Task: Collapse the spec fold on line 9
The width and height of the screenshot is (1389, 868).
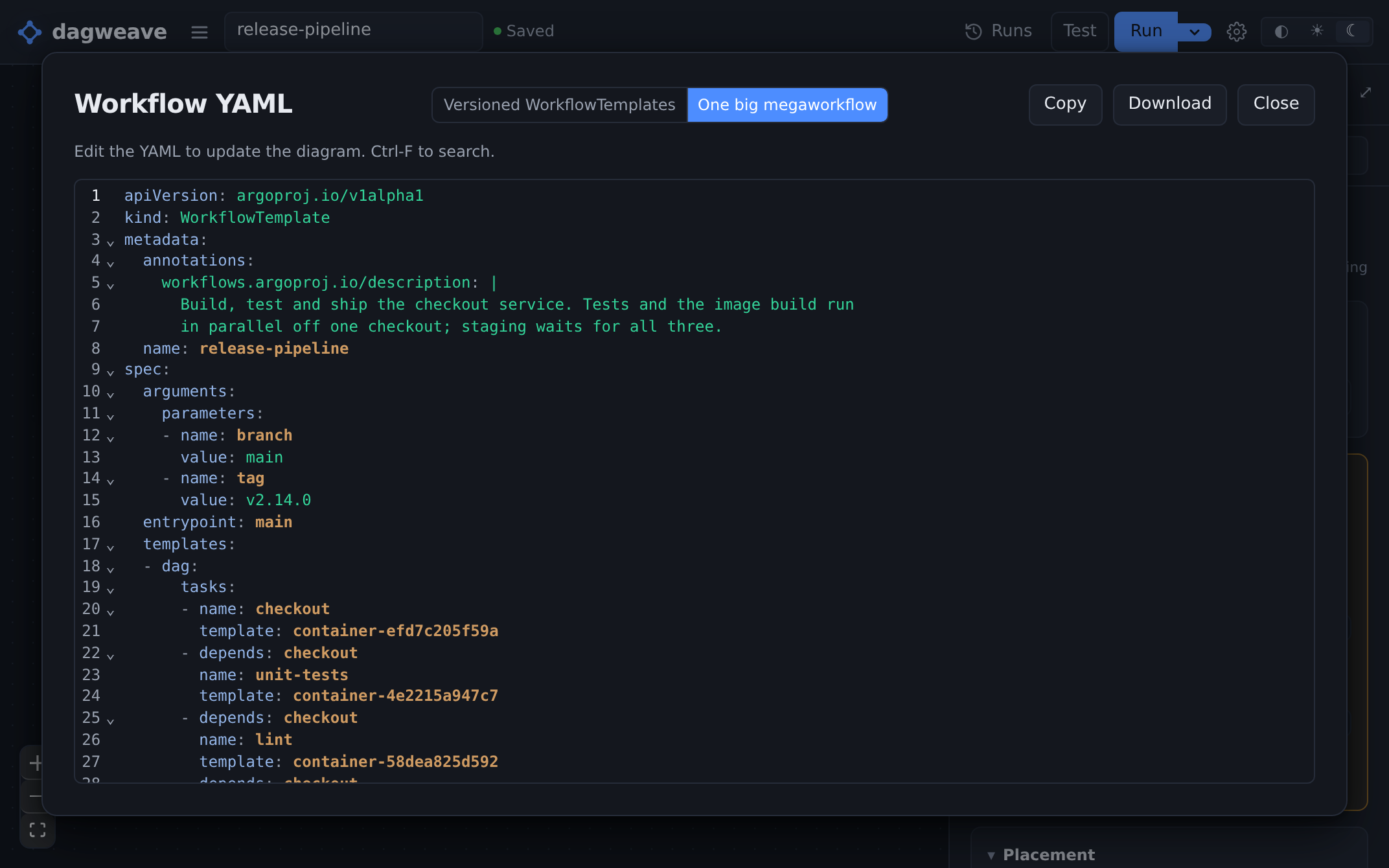Action: 110,372
